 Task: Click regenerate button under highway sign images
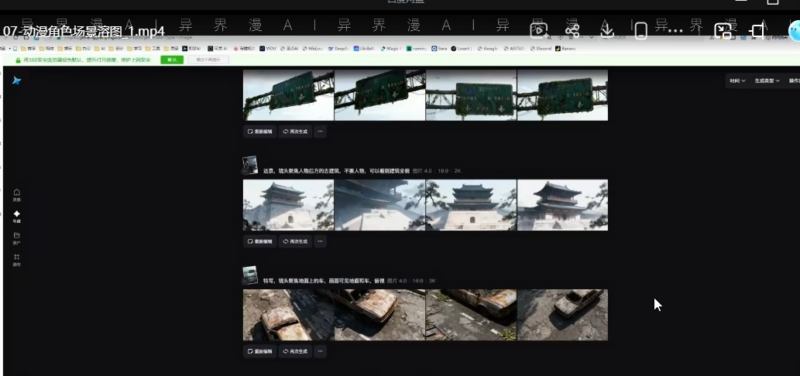tap(295, 132)
